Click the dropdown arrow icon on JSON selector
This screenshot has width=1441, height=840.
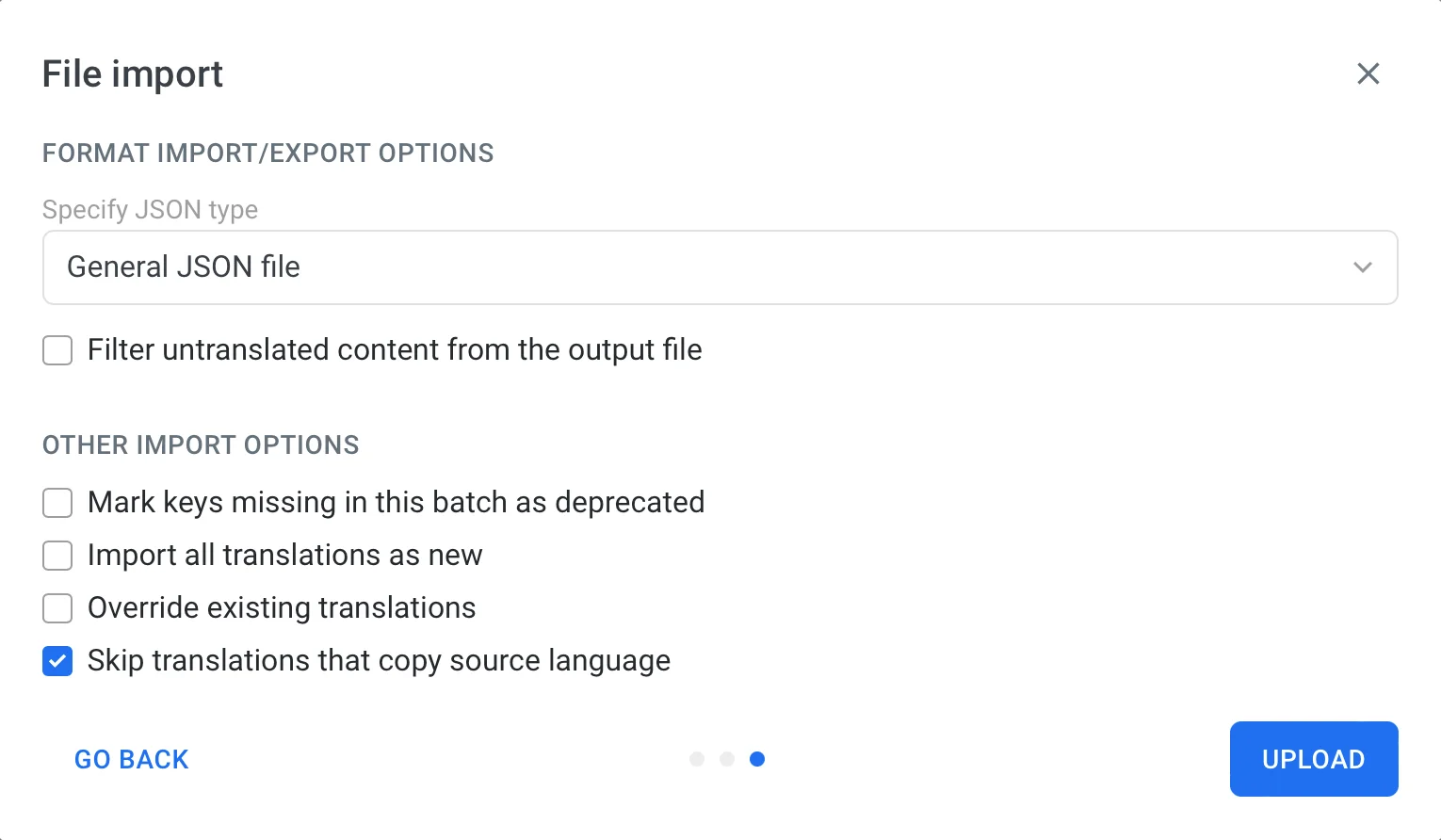tap(1362, 267)
